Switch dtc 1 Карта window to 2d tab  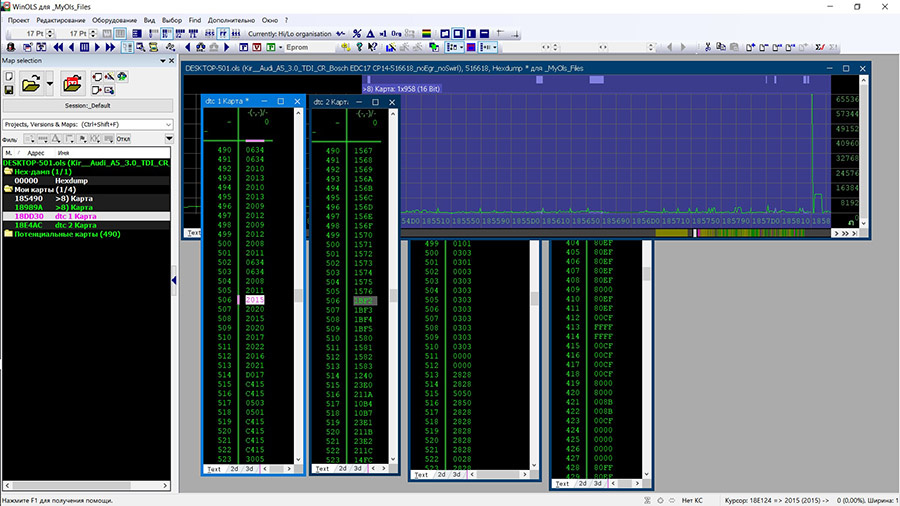[234, 469]
